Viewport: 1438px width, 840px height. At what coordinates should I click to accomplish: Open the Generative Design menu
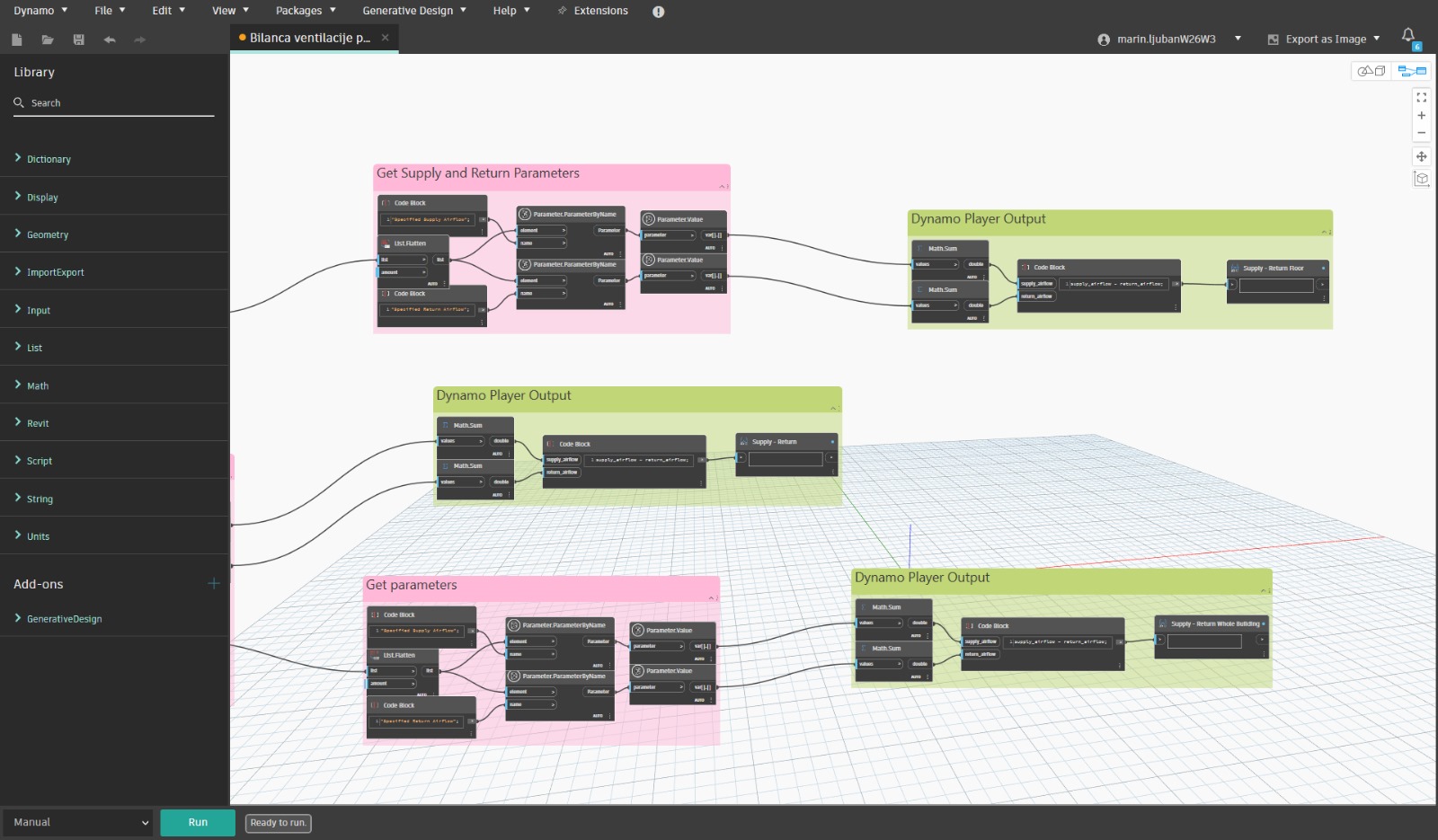point(414,11)
